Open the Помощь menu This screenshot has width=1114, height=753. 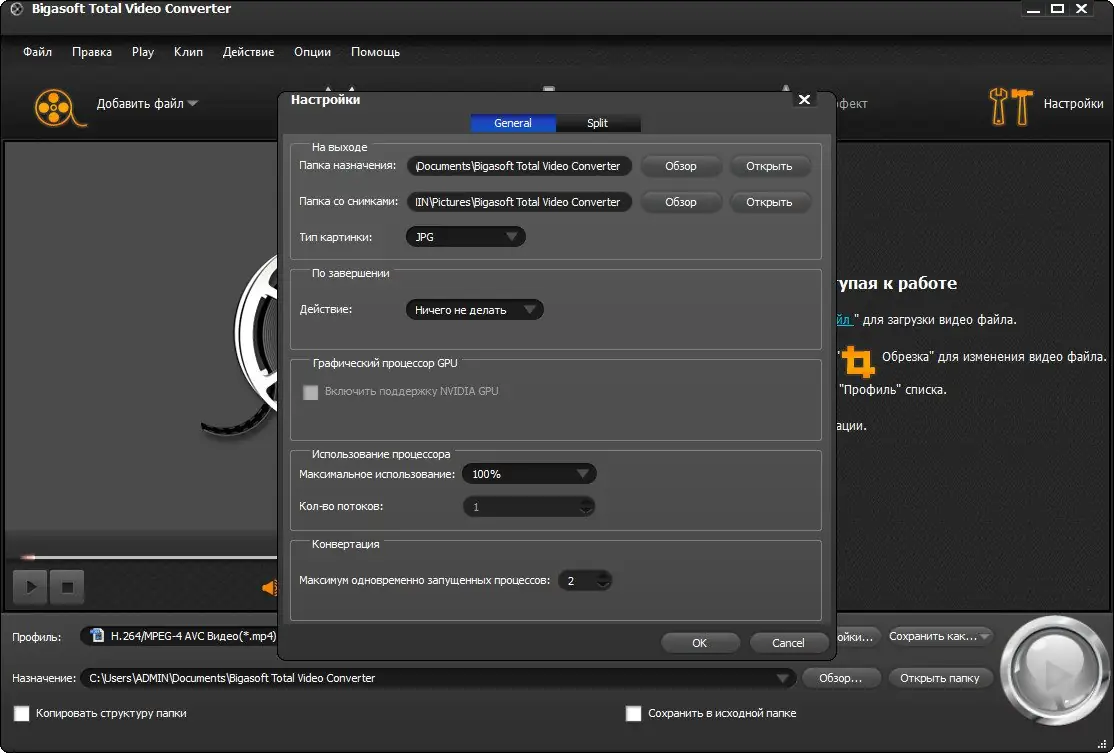click(x=375, y=52)
